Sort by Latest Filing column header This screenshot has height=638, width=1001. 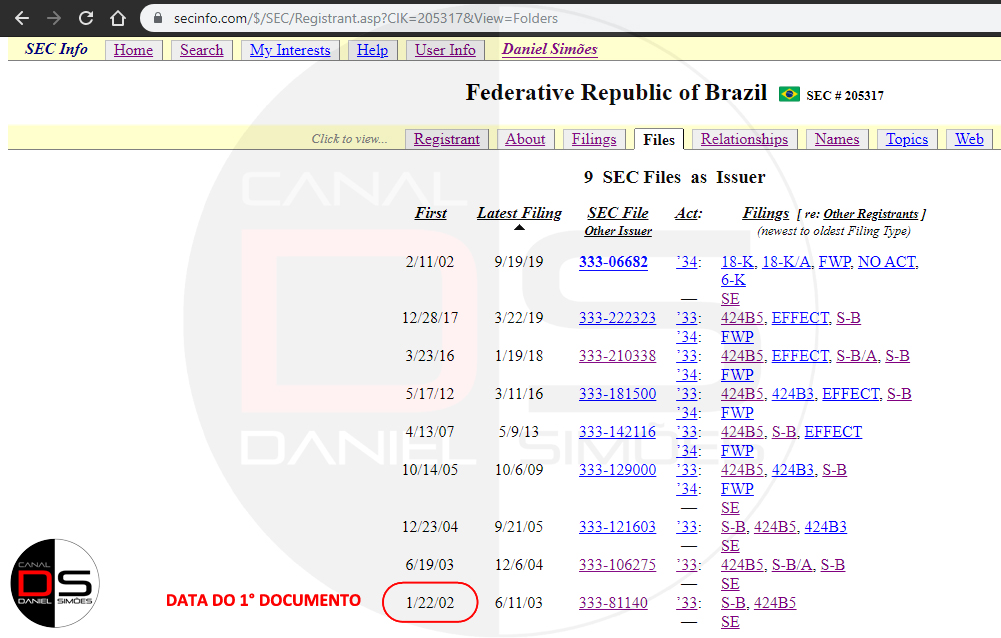coord(520,213)
